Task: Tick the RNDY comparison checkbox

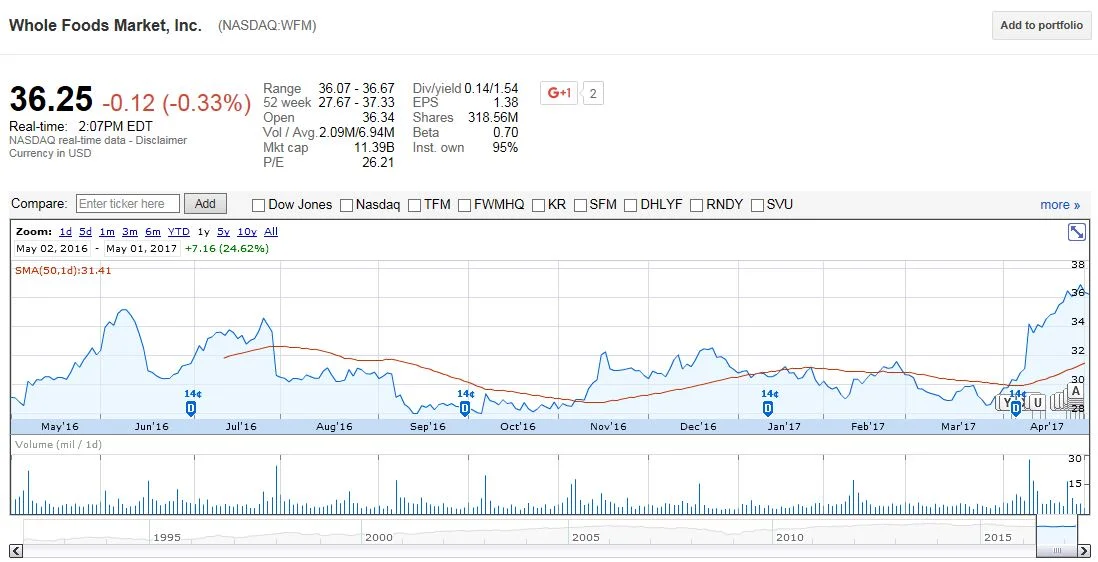Action: pos(696,205)
